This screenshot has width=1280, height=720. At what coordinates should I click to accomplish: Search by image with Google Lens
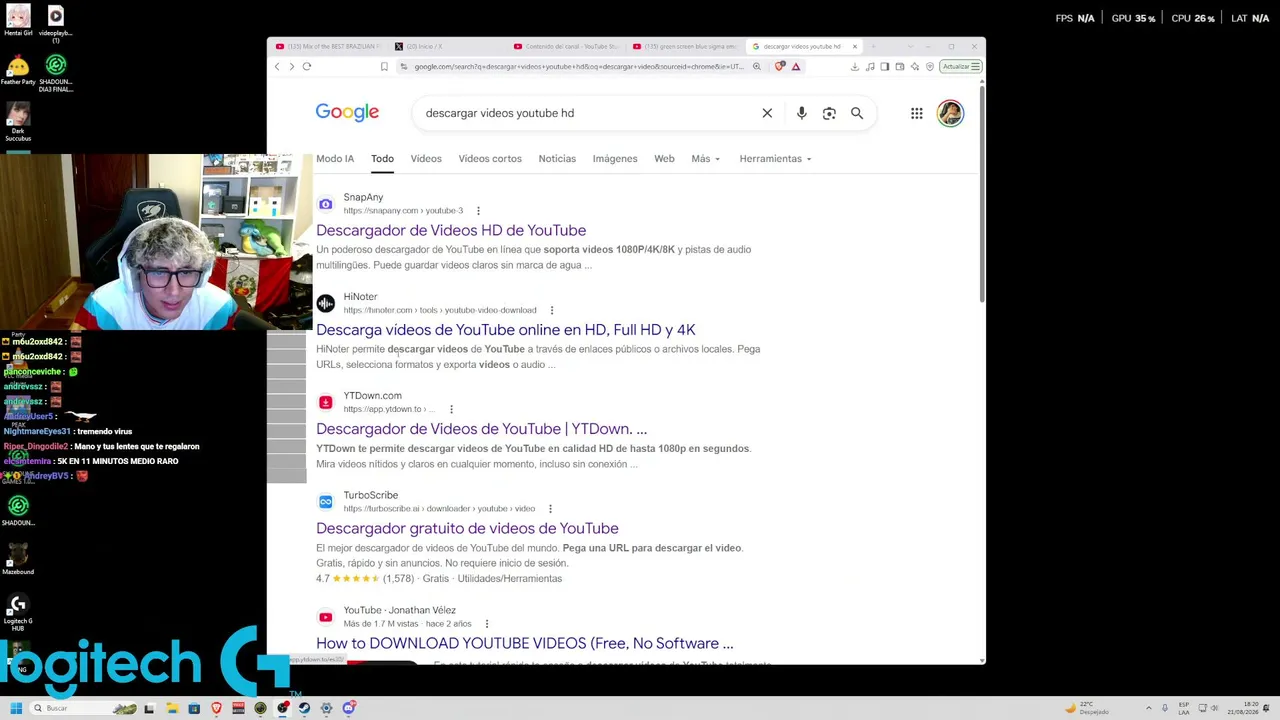pos(829,113)
